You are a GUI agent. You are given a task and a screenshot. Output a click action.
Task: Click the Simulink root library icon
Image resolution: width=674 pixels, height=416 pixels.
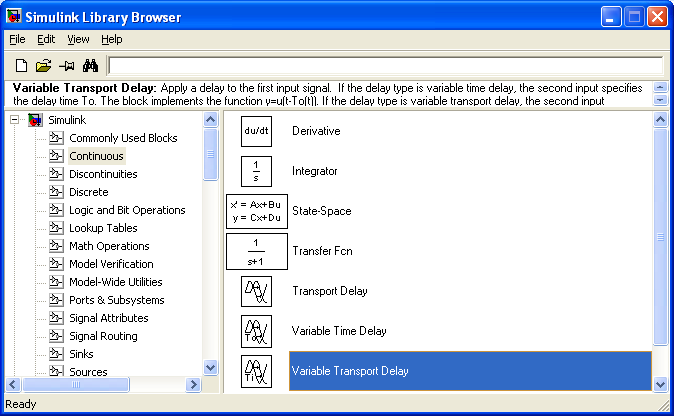tap(35, 120)
